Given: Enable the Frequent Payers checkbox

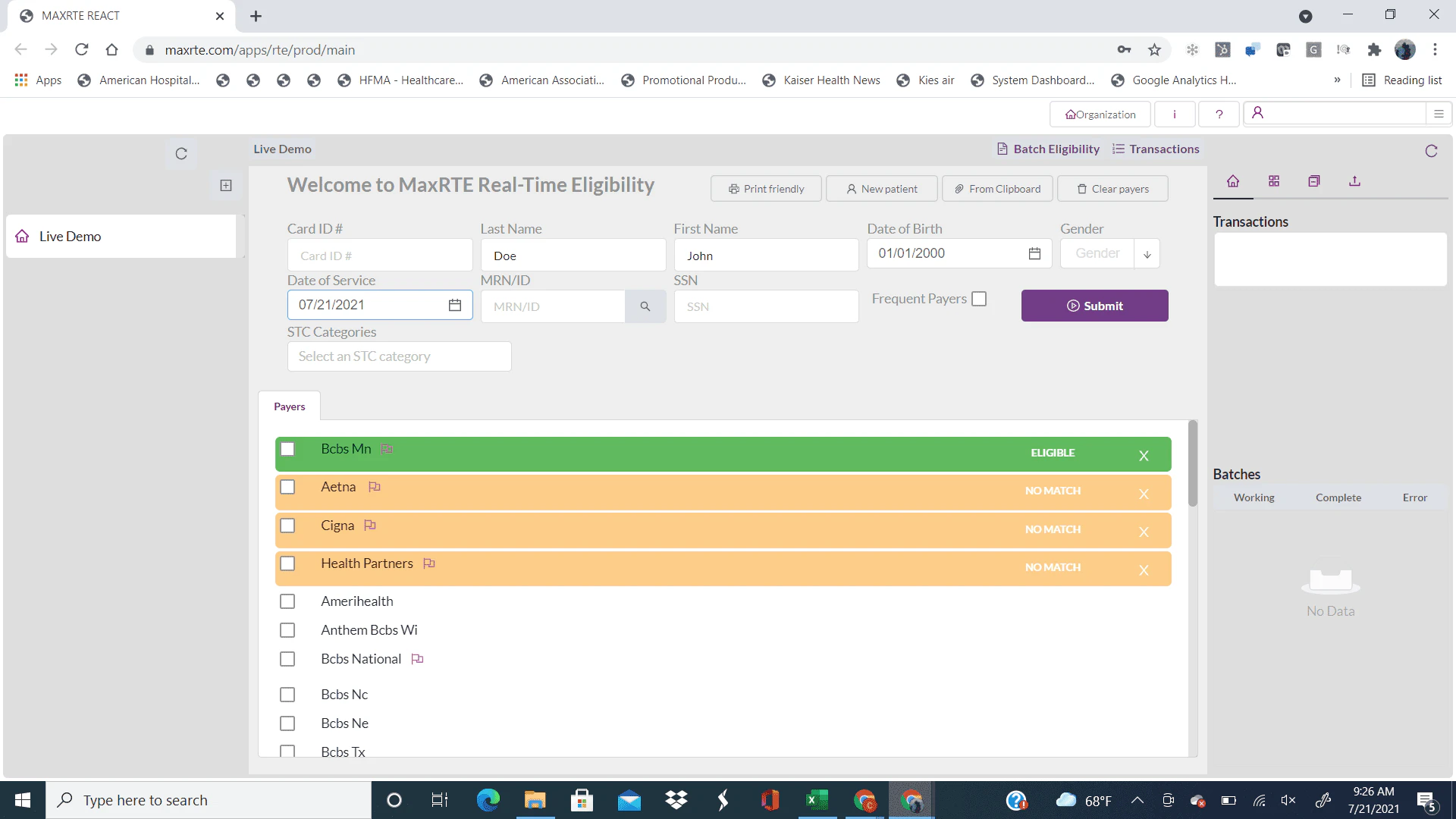Looking at the screenshot, I should [x=978, y=298].
